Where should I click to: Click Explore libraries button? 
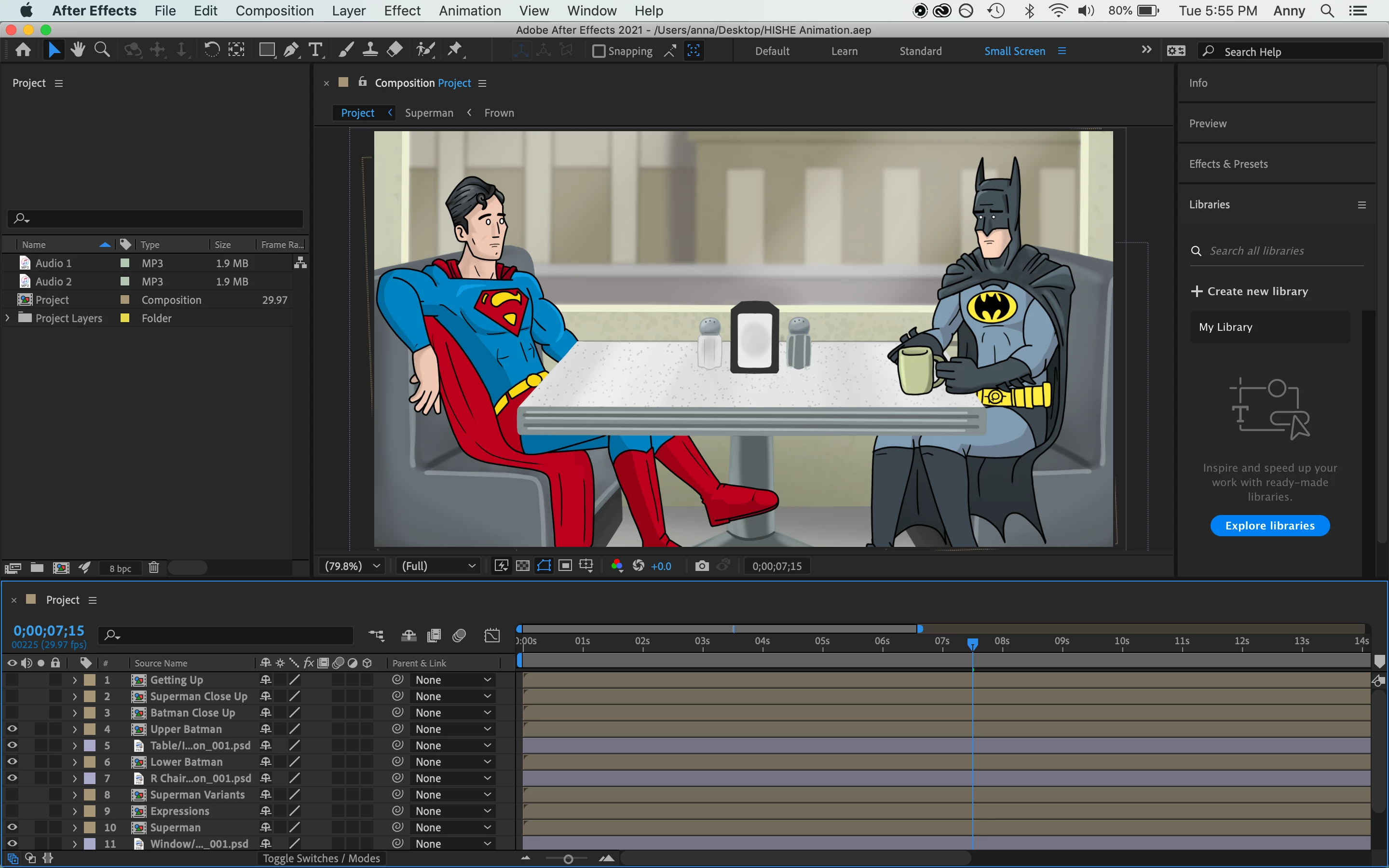point(1269,525)
